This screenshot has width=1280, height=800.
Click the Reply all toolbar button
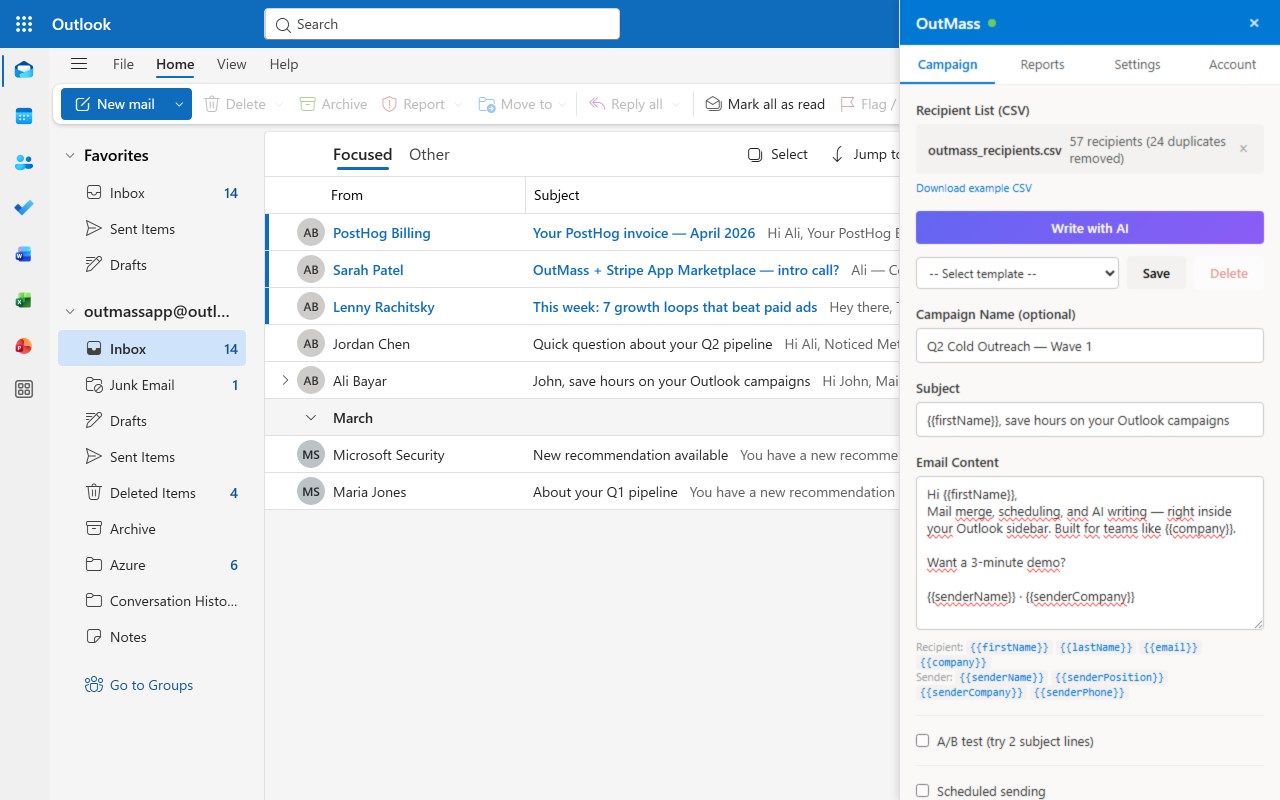pyautogui.click(x=626, y=104)
